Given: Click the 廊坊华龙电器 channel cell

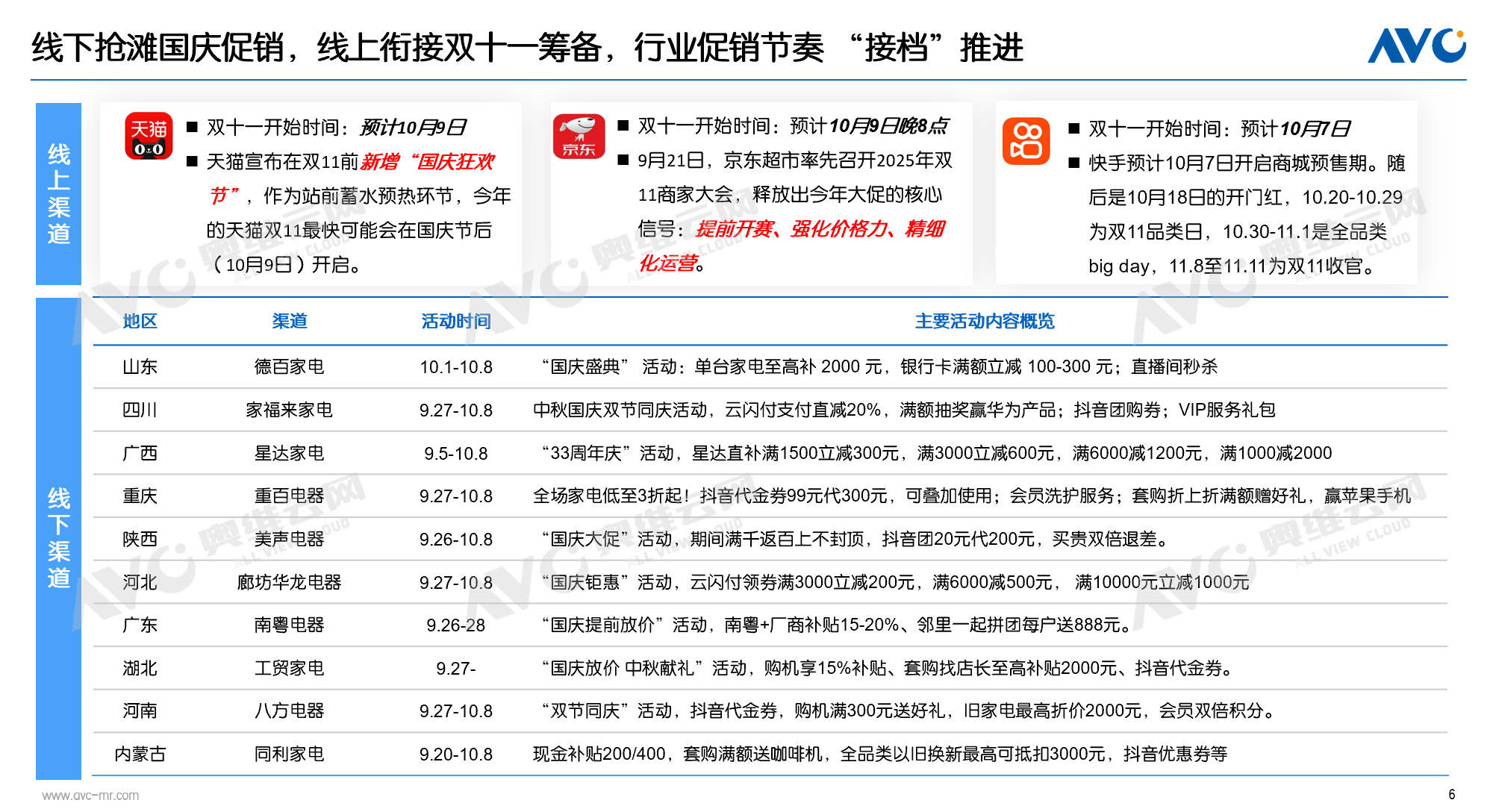Looking at the screenshot, I should (289, 582).
